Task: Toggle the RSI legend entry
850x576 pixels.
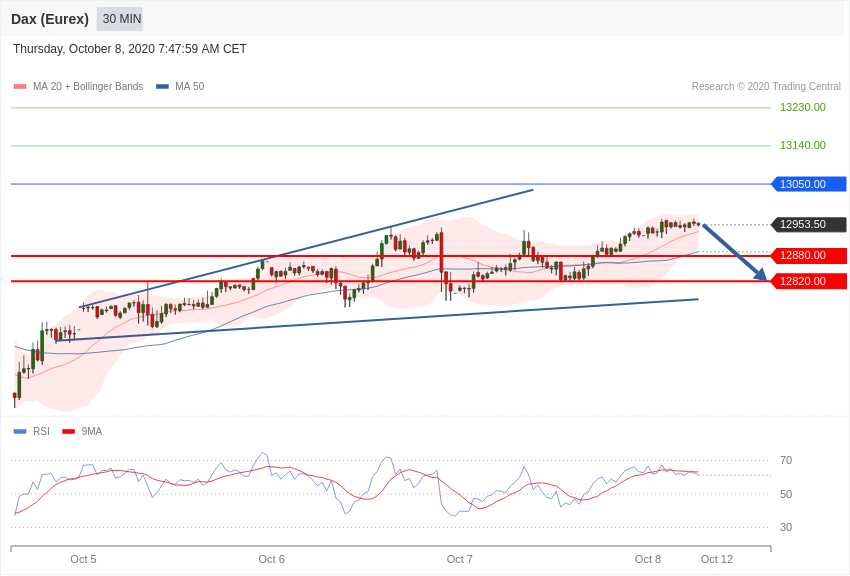Action: coord(41,432)
